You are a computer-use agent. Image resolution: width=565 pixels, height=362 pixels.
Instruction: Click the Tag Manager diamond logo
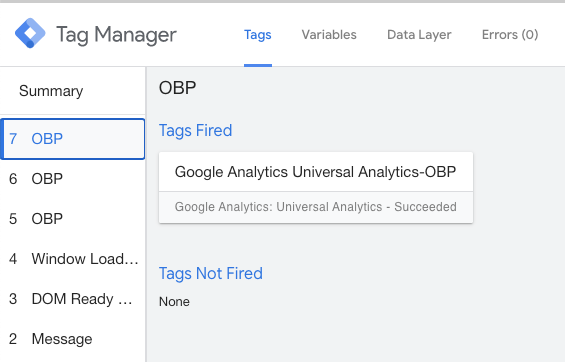[x=30, y=33]
